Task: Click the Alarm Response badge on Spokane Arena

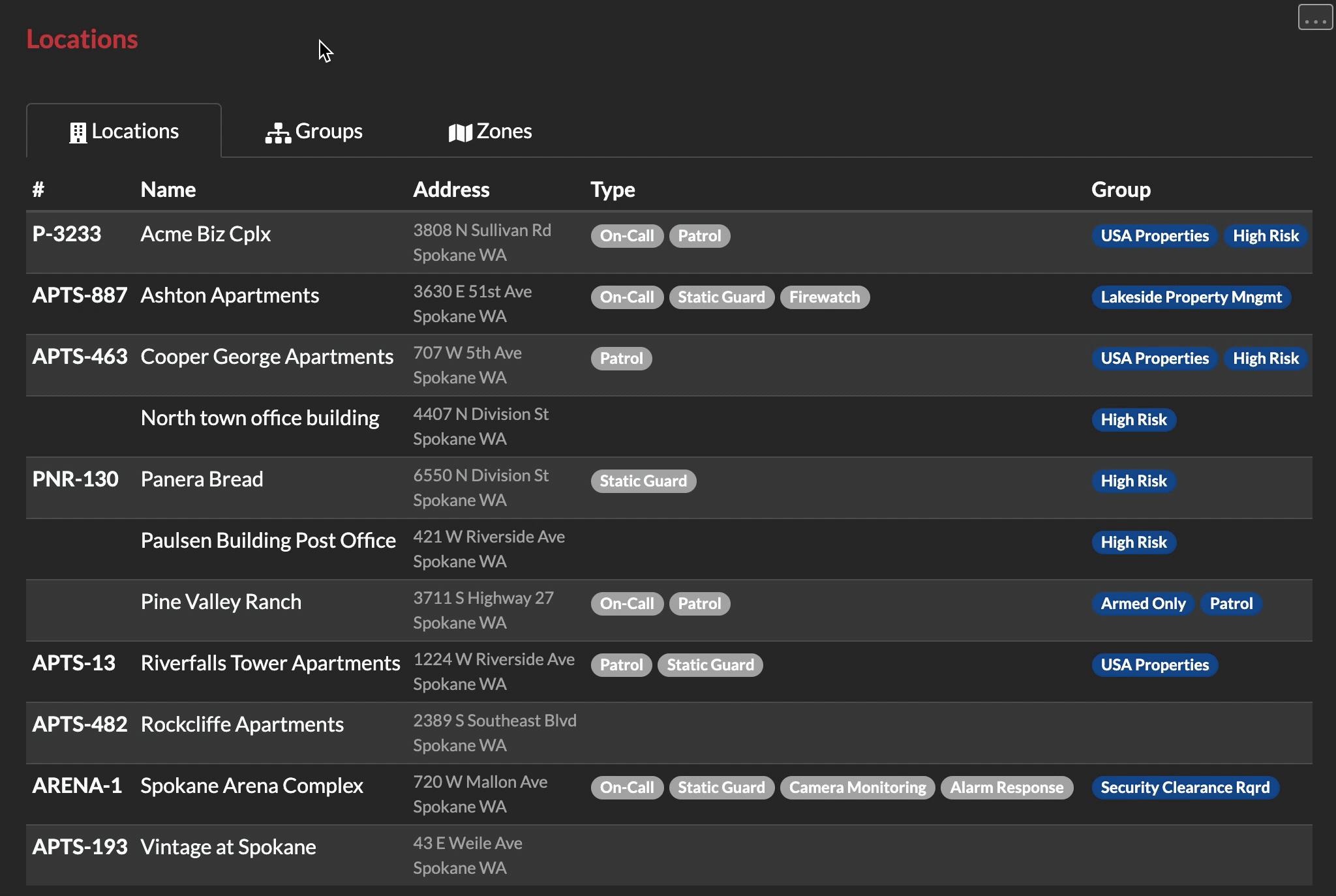Action: [x=1007, y=787]
